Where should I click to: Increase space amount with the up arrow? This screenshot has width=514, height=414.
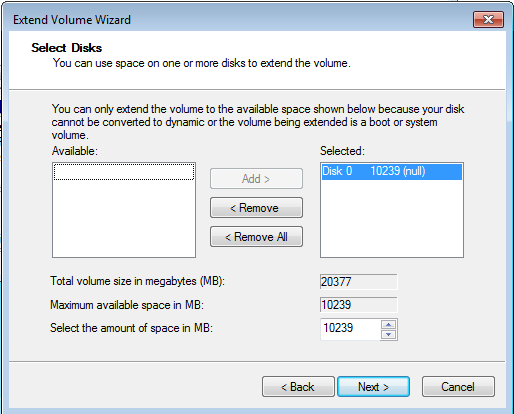(389, 324)
